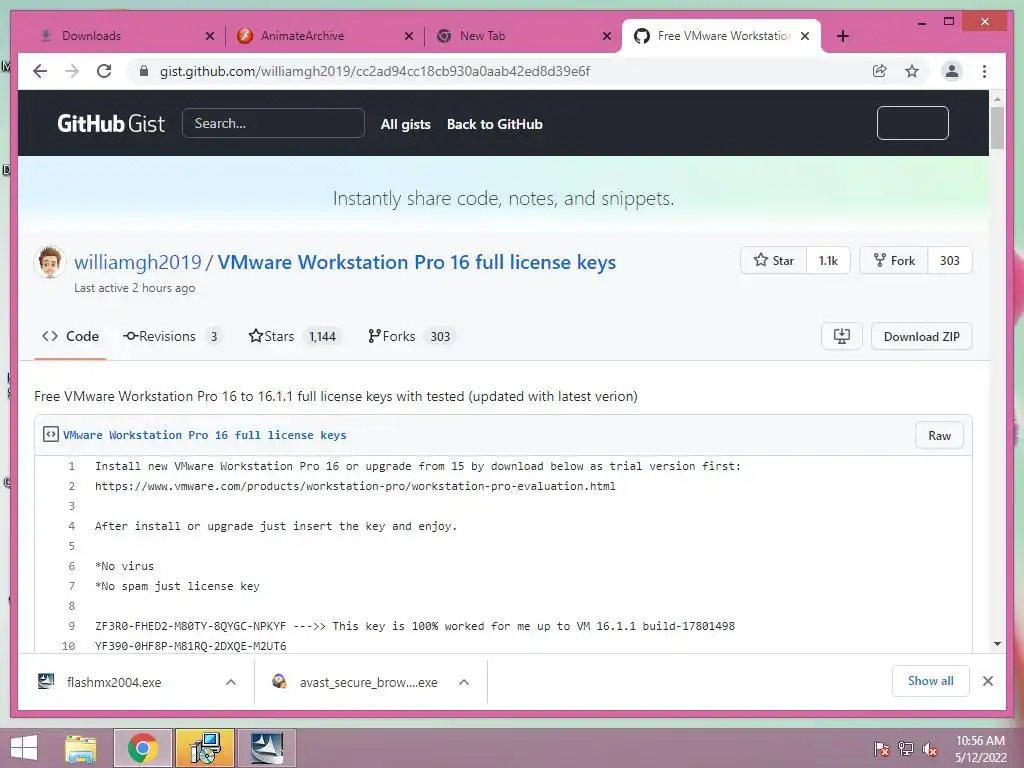Click the vmware.com evaluation URL text
This screenshot has width=1024, height=768.
coord(355,486)
